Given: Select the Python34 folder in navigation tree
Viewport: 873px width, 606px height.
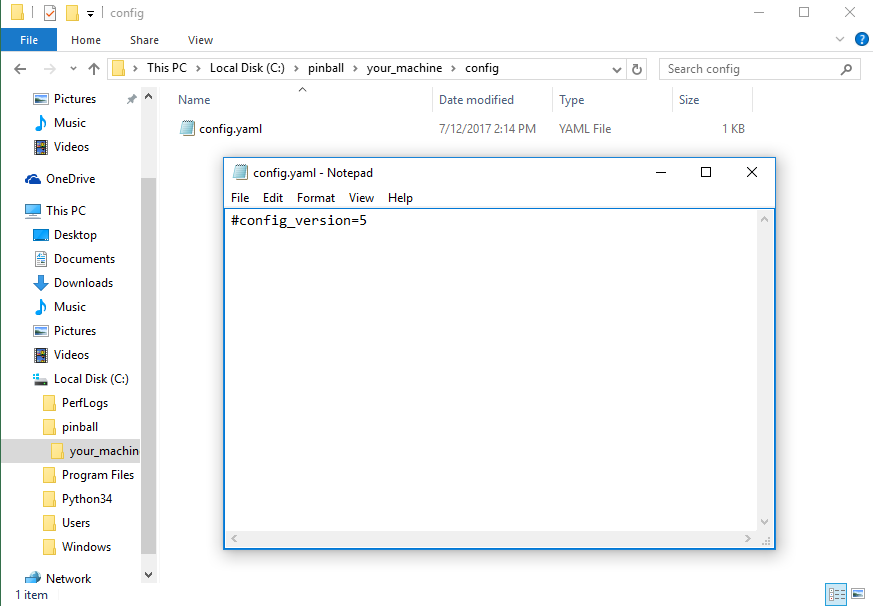Looking at the screenshot, I should 82,499.
